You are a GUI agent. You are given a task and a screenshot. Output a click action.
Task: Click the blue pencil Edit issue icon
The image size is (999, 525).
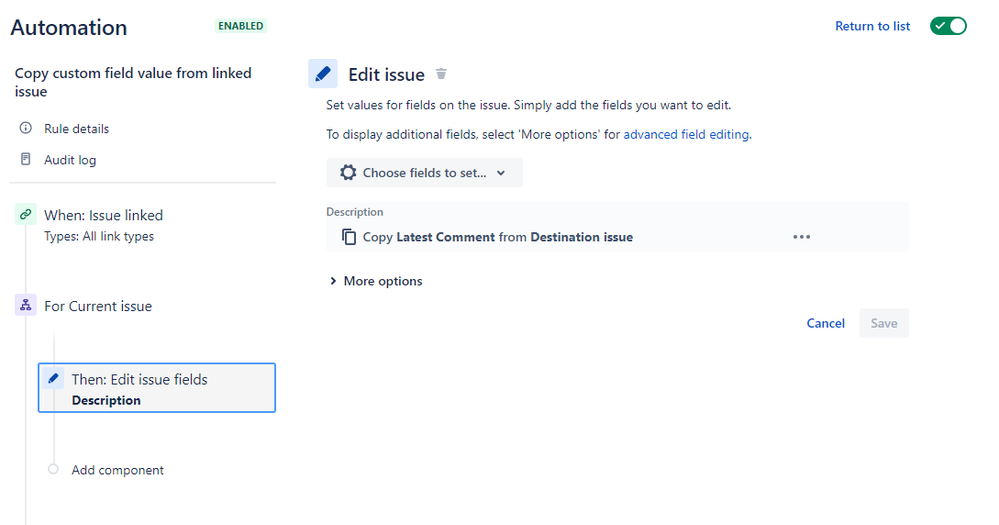click(x=322, y=74)
